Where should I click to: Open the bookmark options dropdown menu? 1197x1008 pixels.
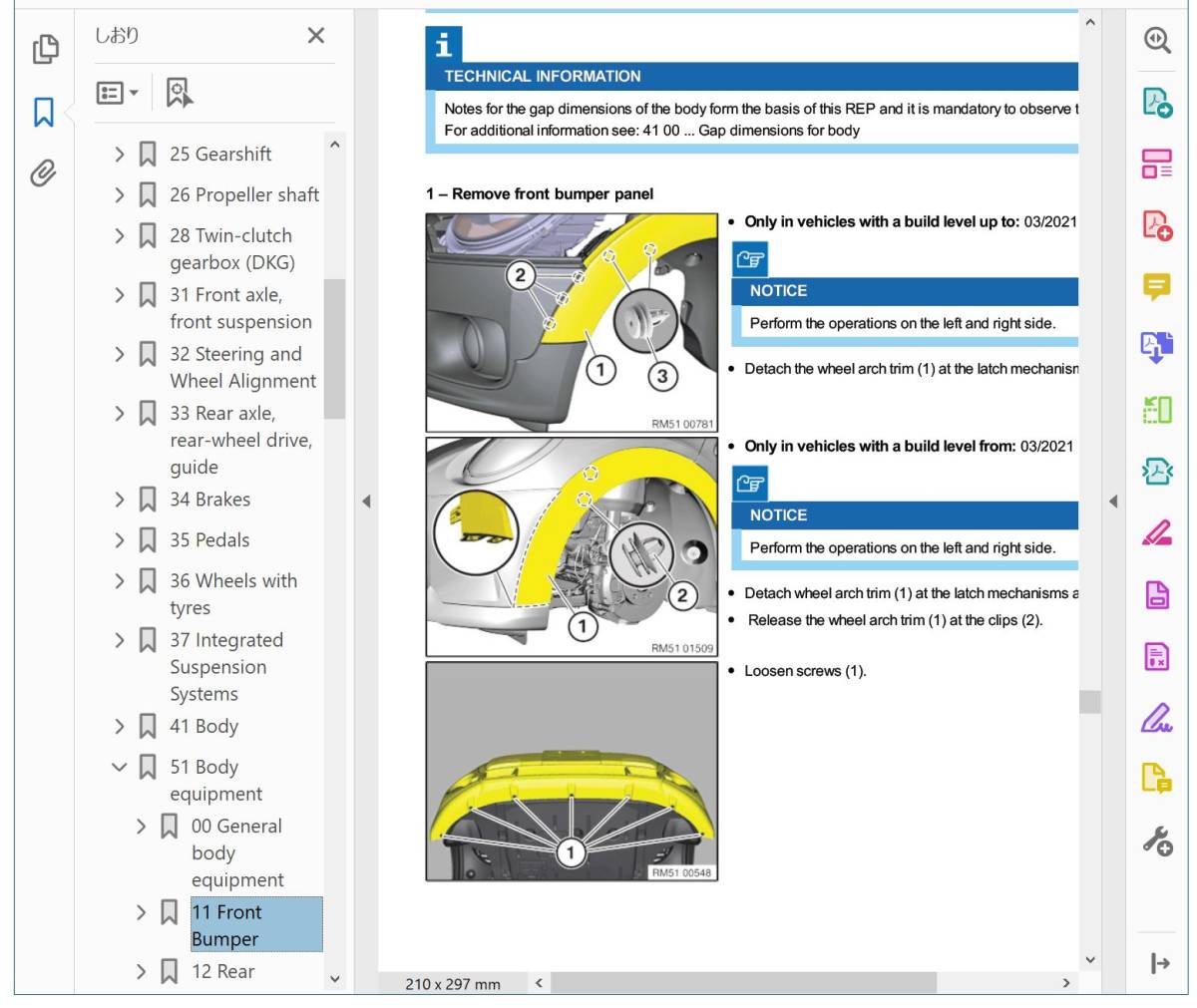pyautogui.click(x=118, y=93)
